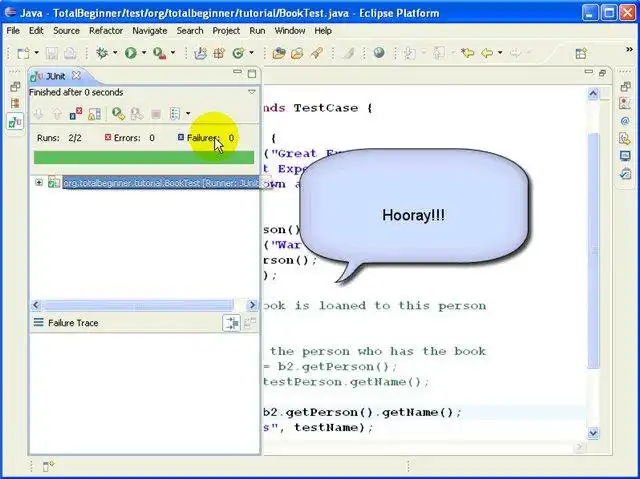Expand the org.totalbeginner.tutorial.BookTest tree node
The height and width of the screenshot is (479, 640).
pyautogui.click(x=39, y=182)
